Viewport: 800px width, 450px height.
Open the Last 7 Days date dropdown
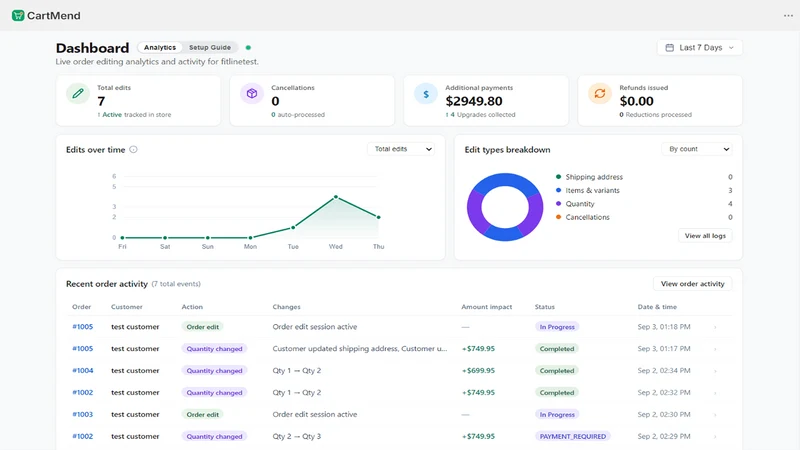699,47
